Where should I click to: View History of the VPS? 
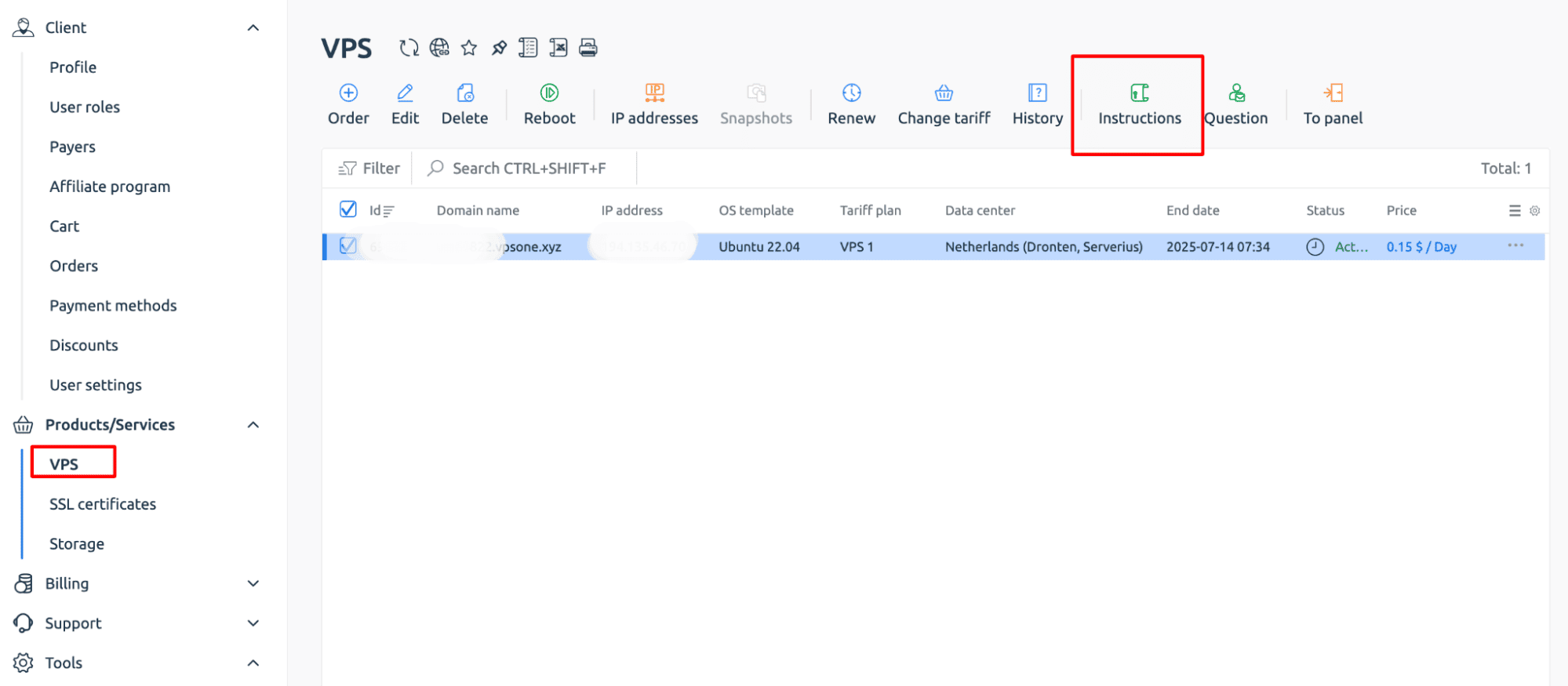(1037, 105)
